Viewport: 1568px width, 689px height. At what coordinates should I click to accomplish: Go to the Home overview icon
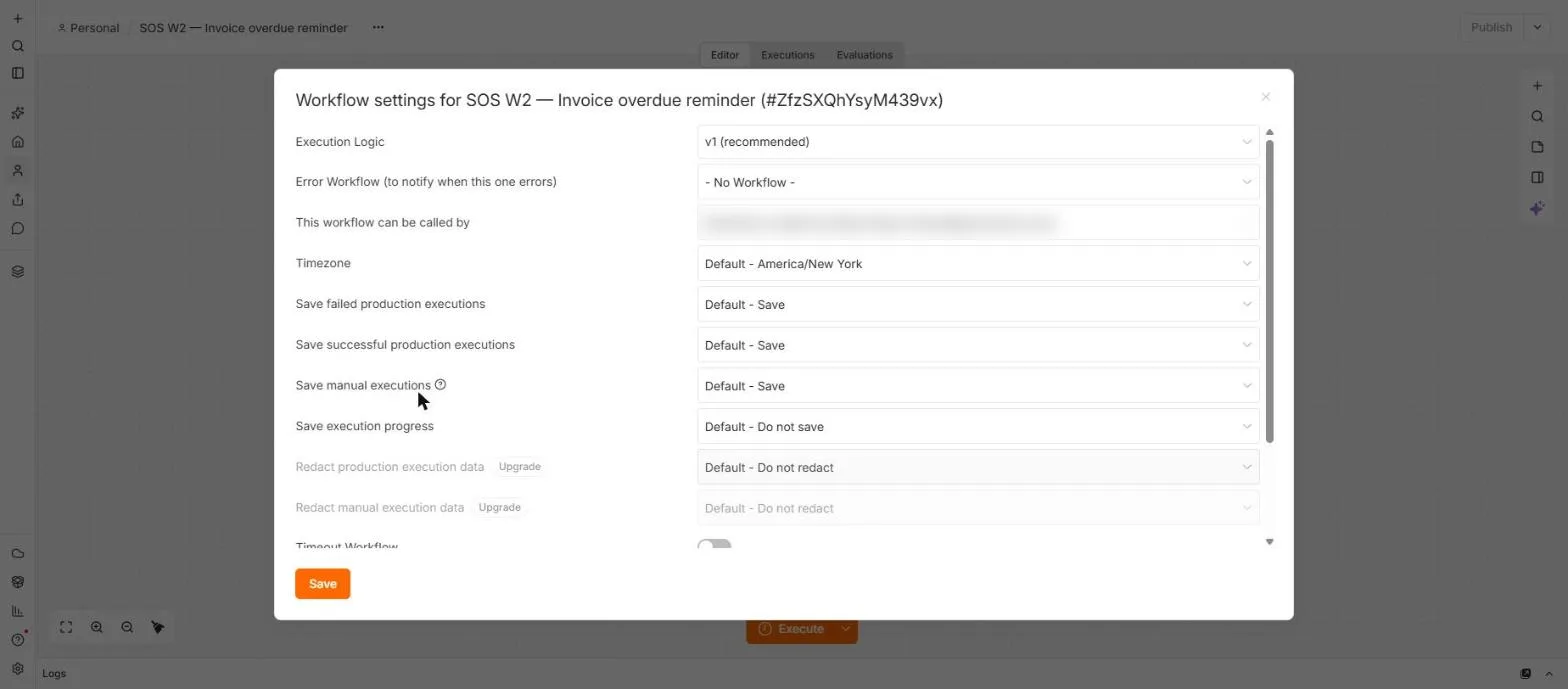(17, 142)
